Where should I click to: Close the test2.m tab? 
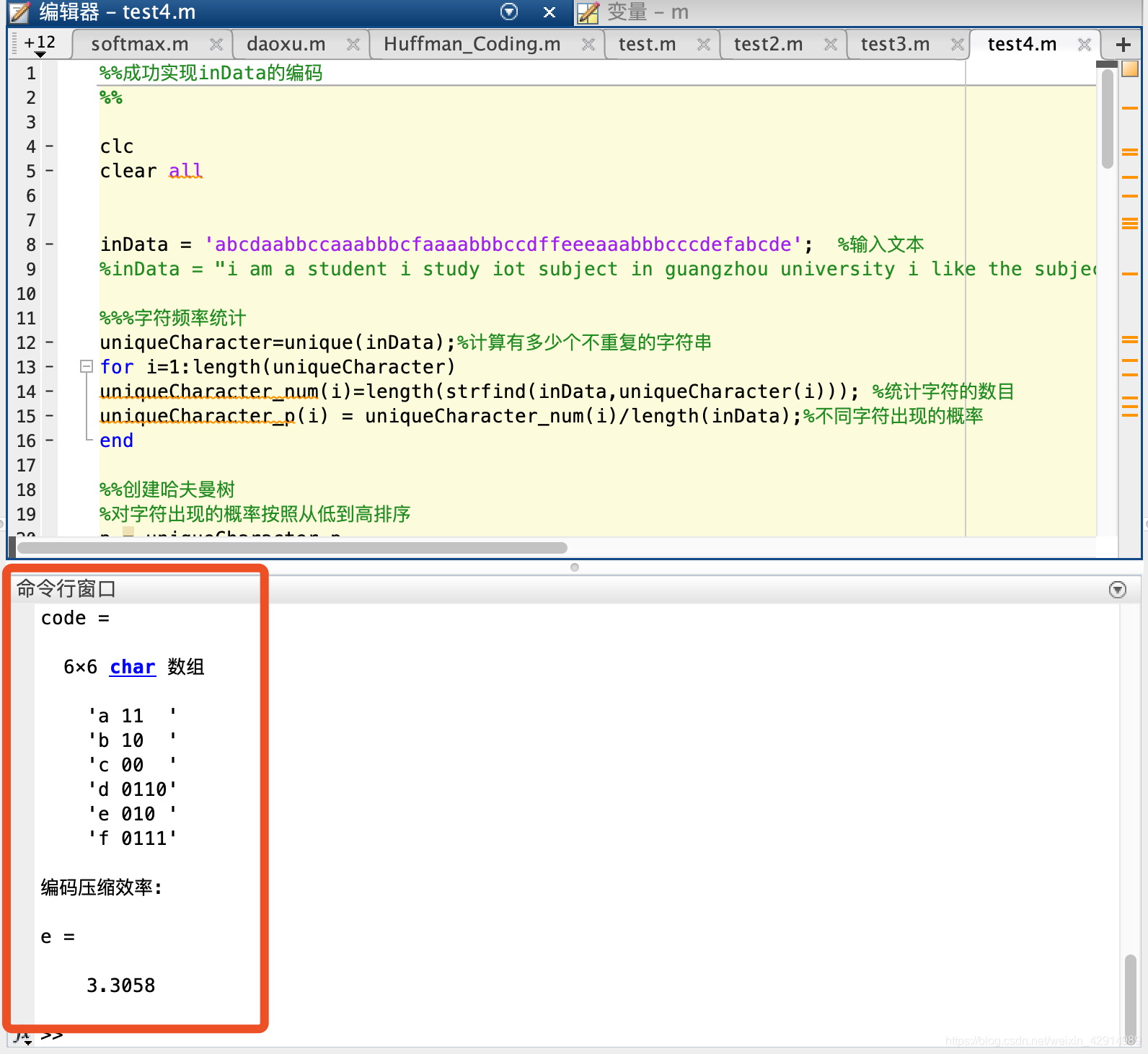[830, 45]
